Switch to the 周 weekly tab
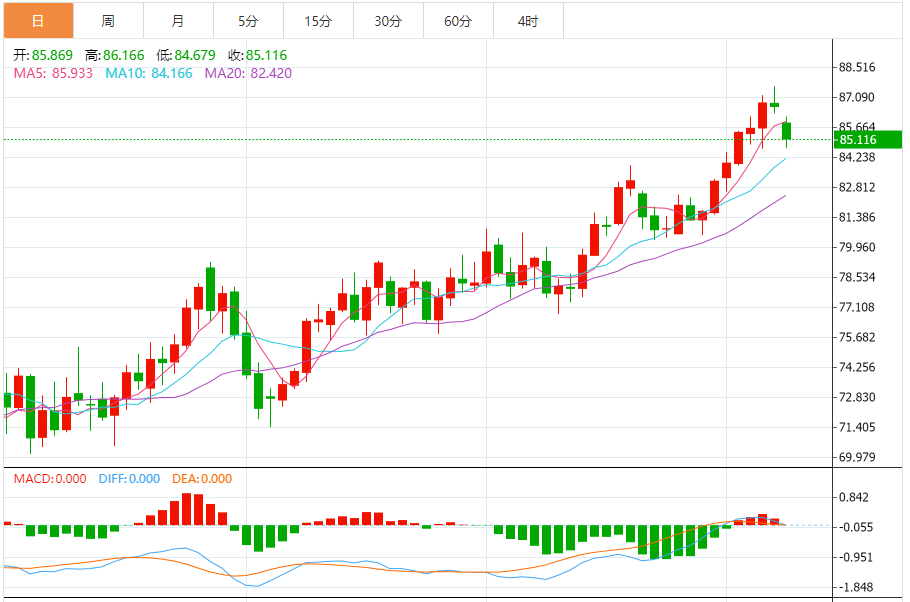This screenshot has height=602, width=910. 109,21
